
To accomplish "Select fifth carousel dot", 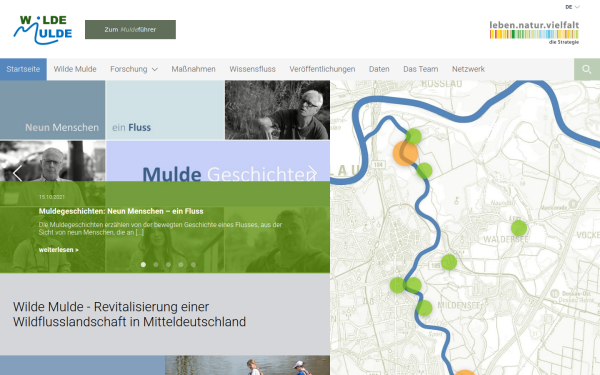I will (194, 264).
